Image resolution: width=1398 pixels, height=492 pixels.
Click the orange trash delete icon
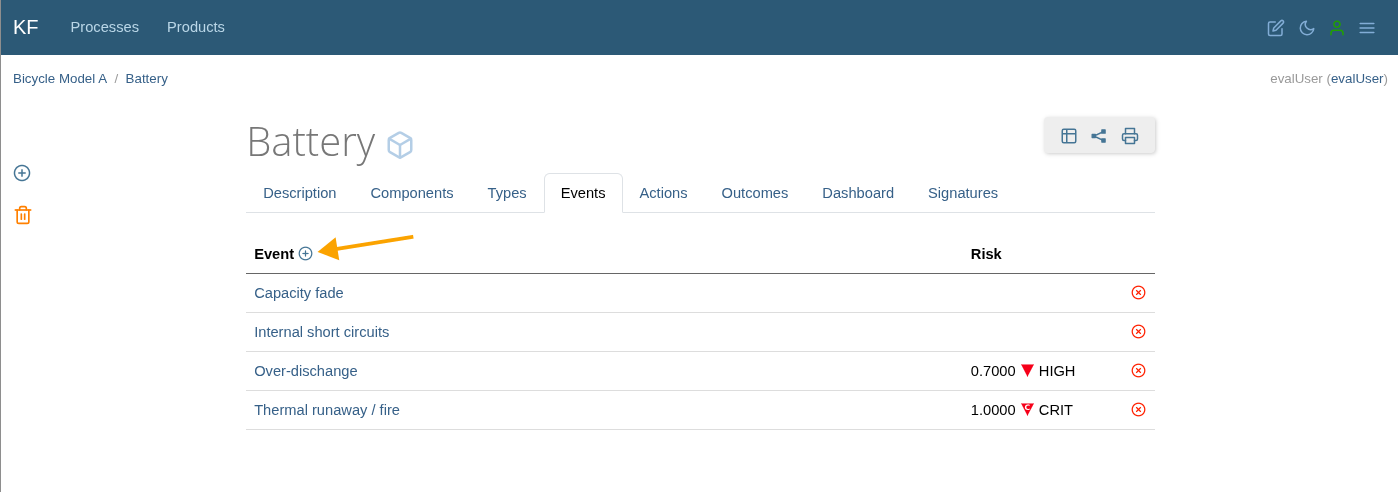pos(22,215)
